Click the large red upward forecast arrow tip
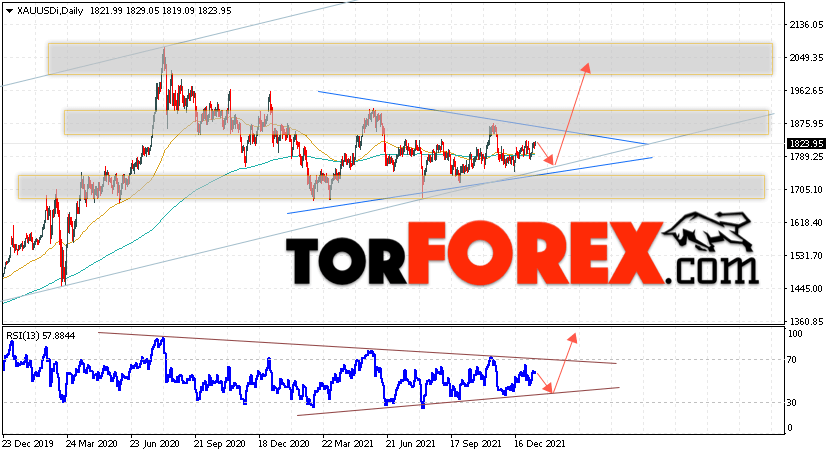The width and height of the screenshot is (830, 455). pyautogui.click(x=586, y=67)
